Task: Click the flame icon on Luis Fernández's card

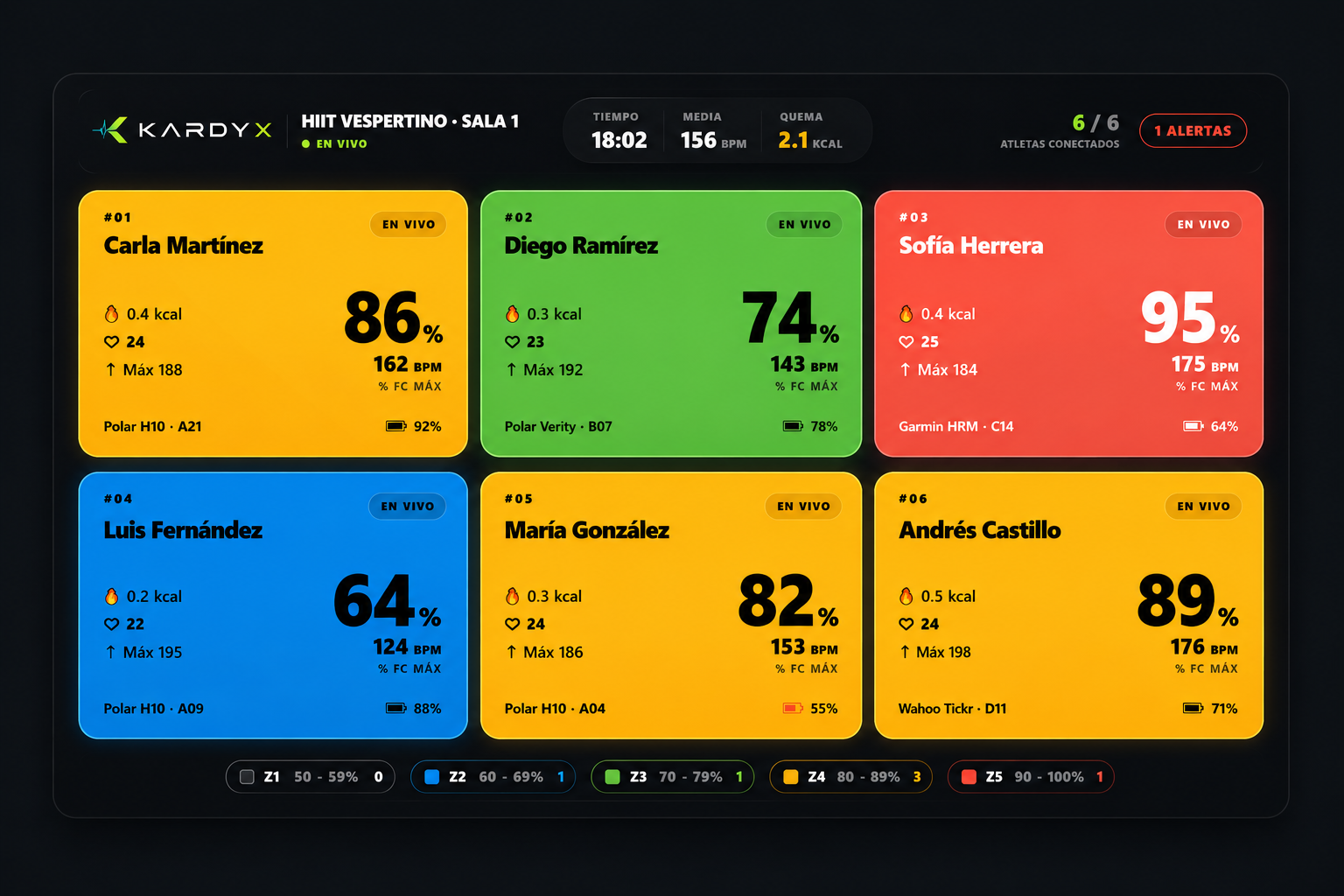Action: 111,597
